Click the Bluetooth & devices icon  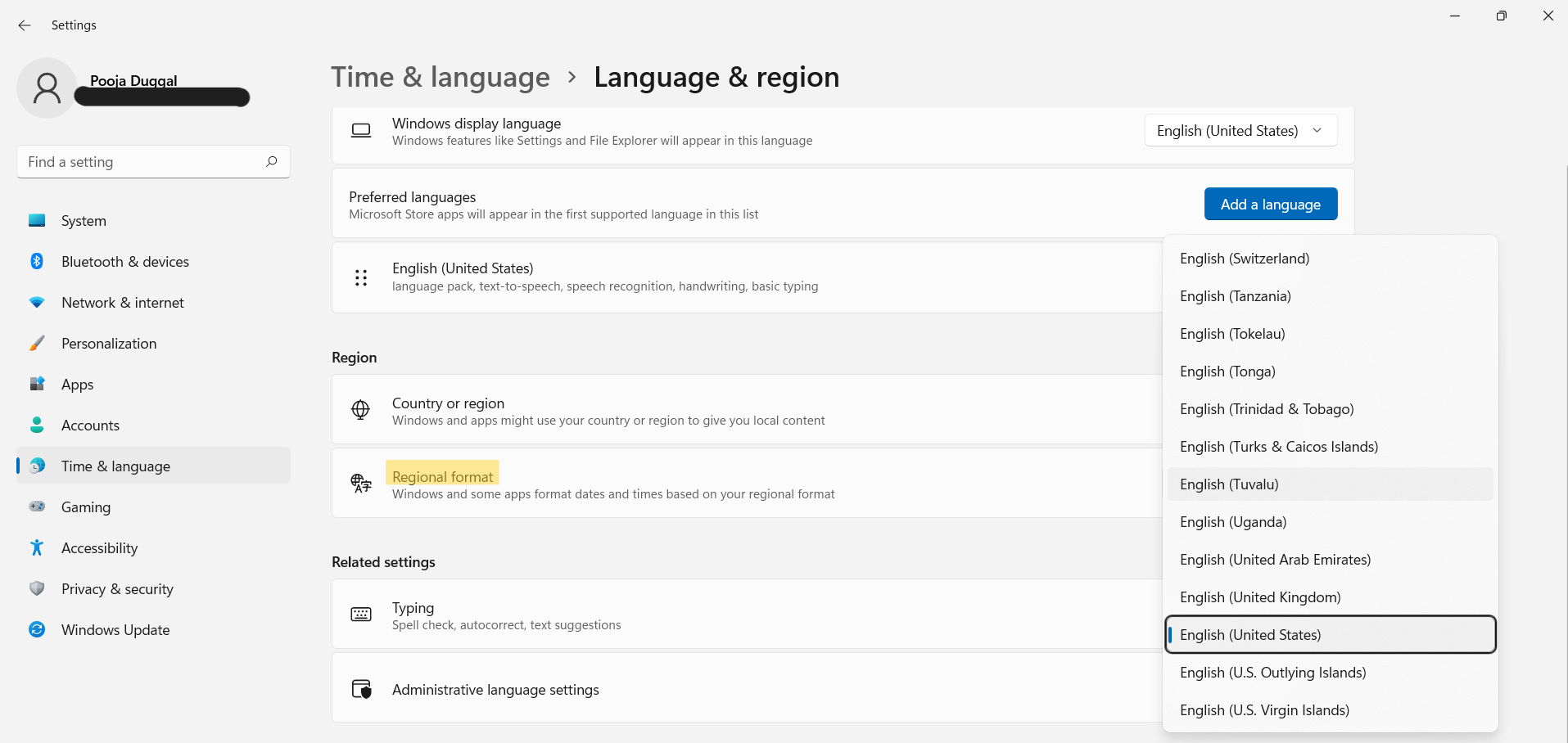point(37,262)
